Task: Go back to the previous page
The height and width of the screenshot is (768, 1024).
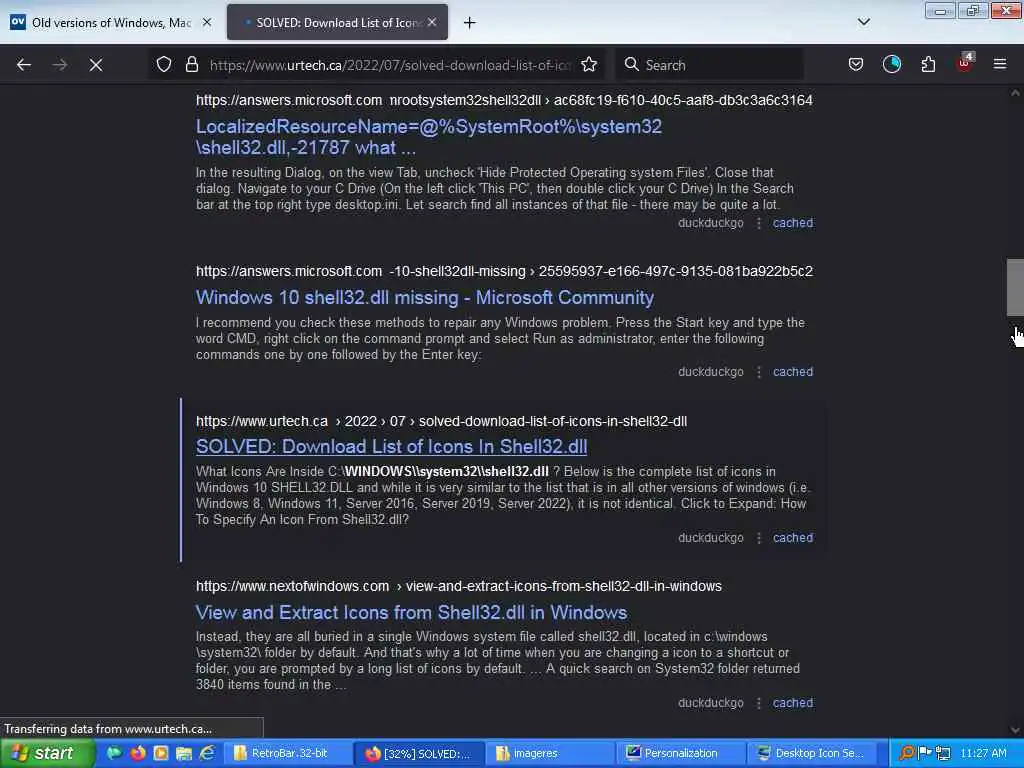Action: point(24,65)
